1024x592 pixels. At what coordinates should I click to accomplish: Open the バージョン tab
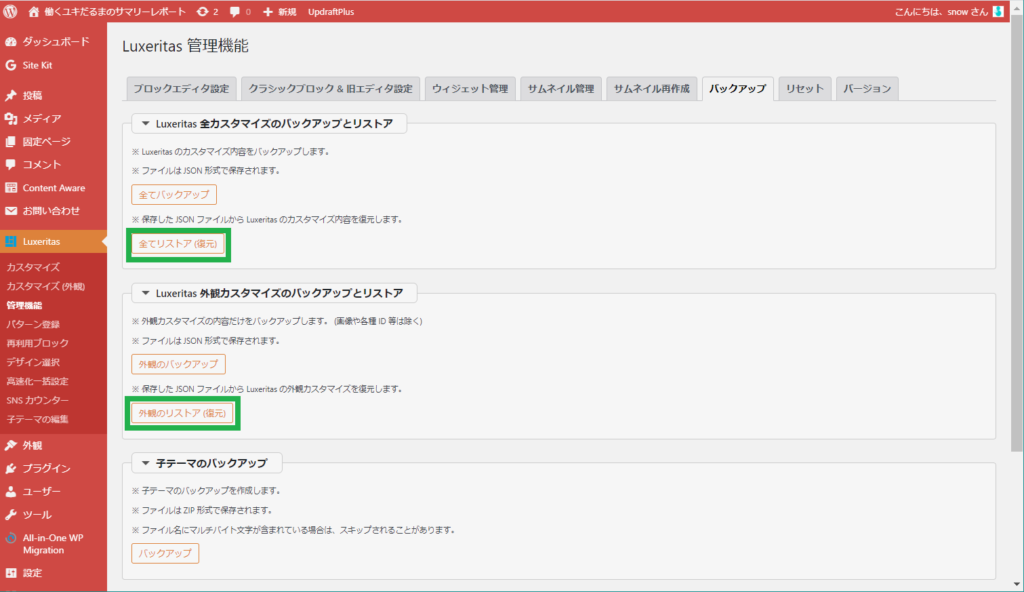coord(867,89)
